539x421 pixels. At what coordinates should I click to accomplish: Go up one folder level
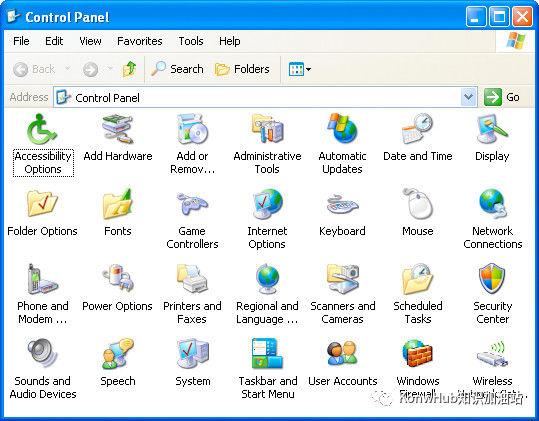click(130, 69)
